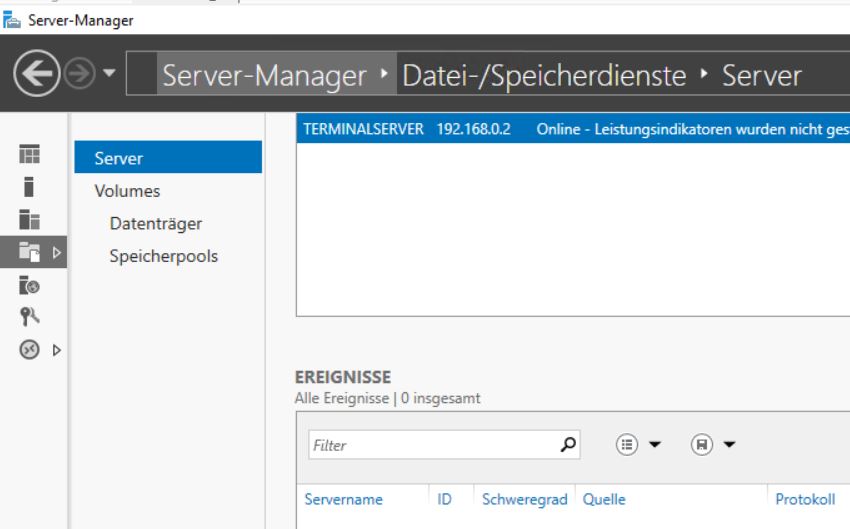Screen dimensions: 850x529
Task: Expand arrow beside File Services sidebar icon
Action: tap(56, 252)
